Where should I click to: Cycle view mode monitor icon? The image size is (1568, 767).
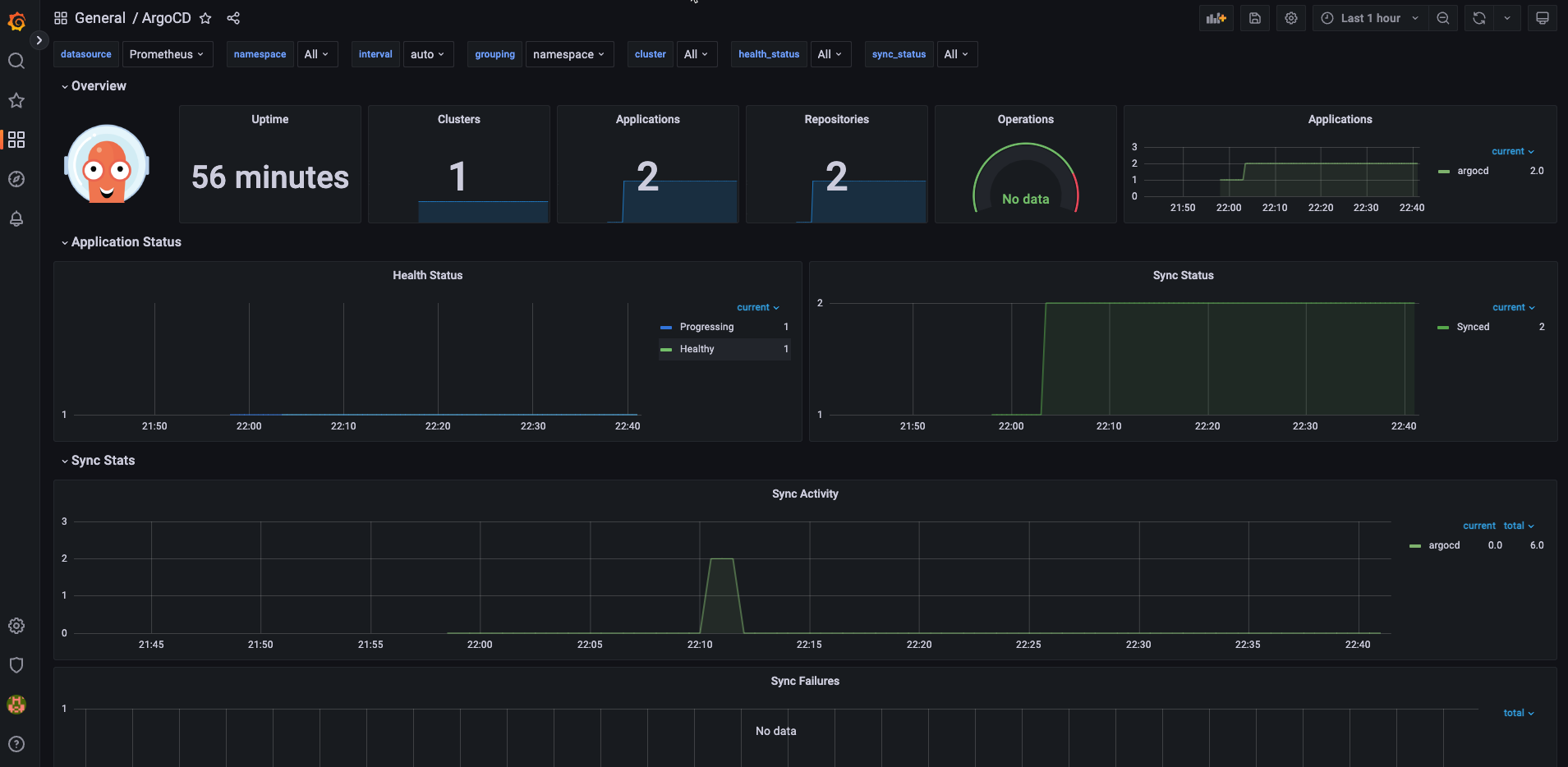click(1543, 18)
